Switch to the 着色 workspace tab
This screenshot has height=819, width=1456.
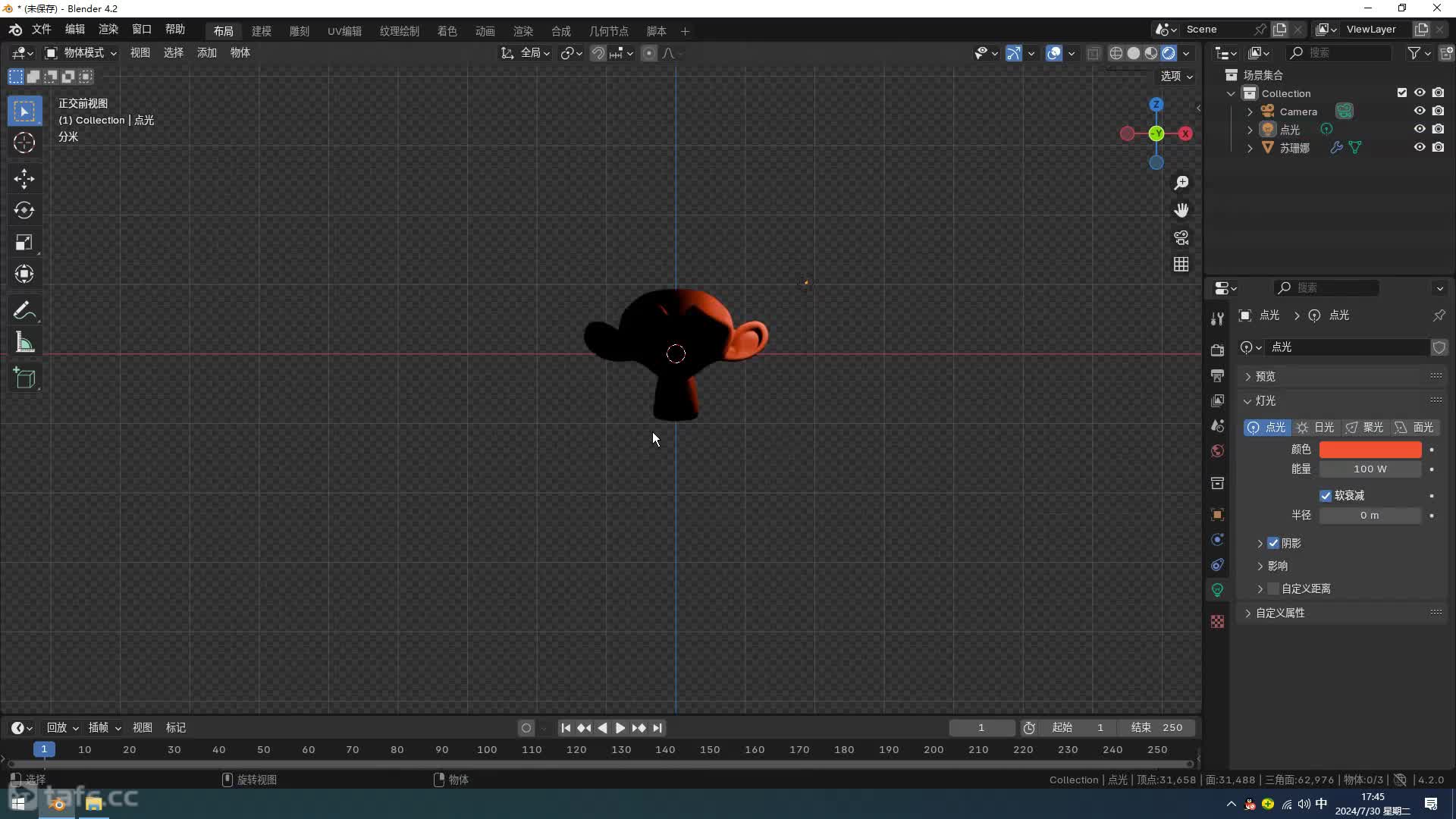click(447, 31)
